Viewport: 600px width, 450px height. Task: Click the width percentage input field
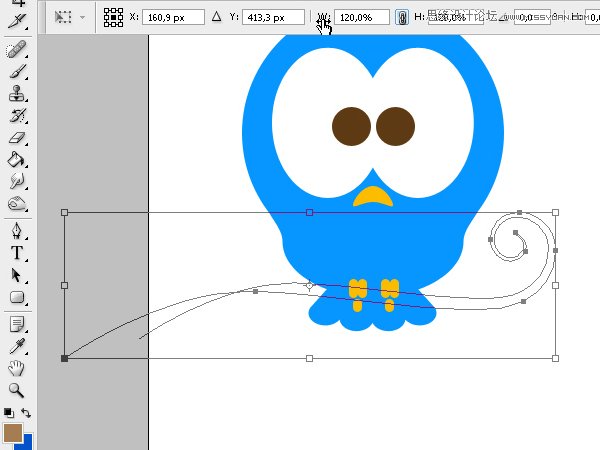point(362,17)
